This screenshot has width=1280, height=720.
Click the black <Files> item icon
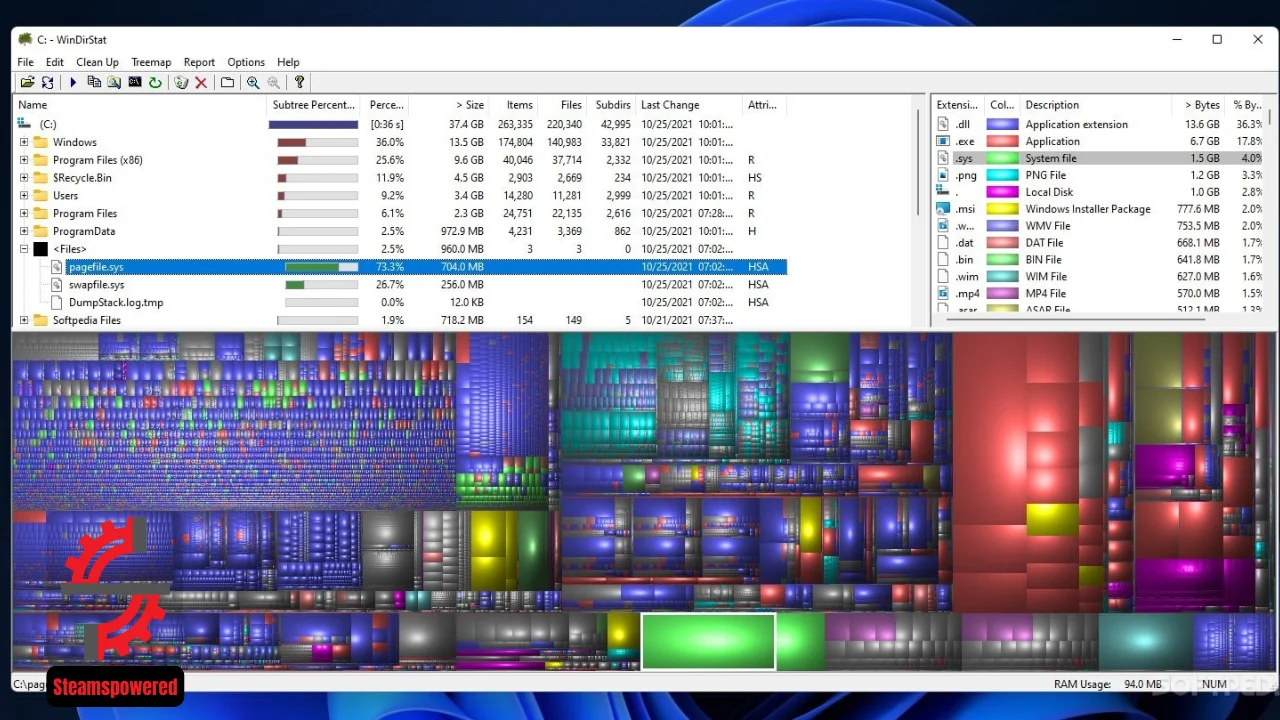[40, 249]
